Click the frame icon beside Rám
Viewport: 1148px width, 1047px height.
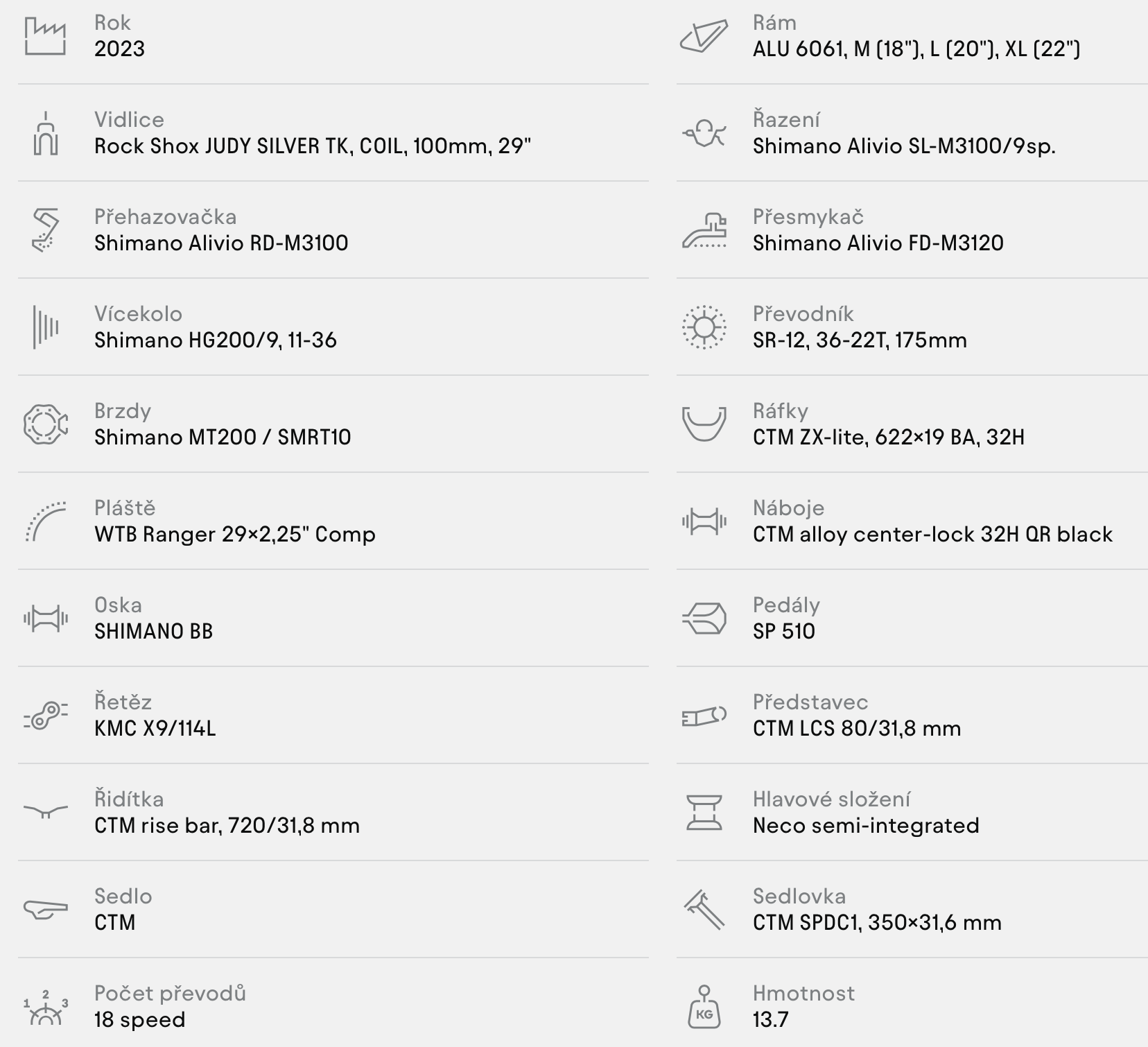[704, 36]
